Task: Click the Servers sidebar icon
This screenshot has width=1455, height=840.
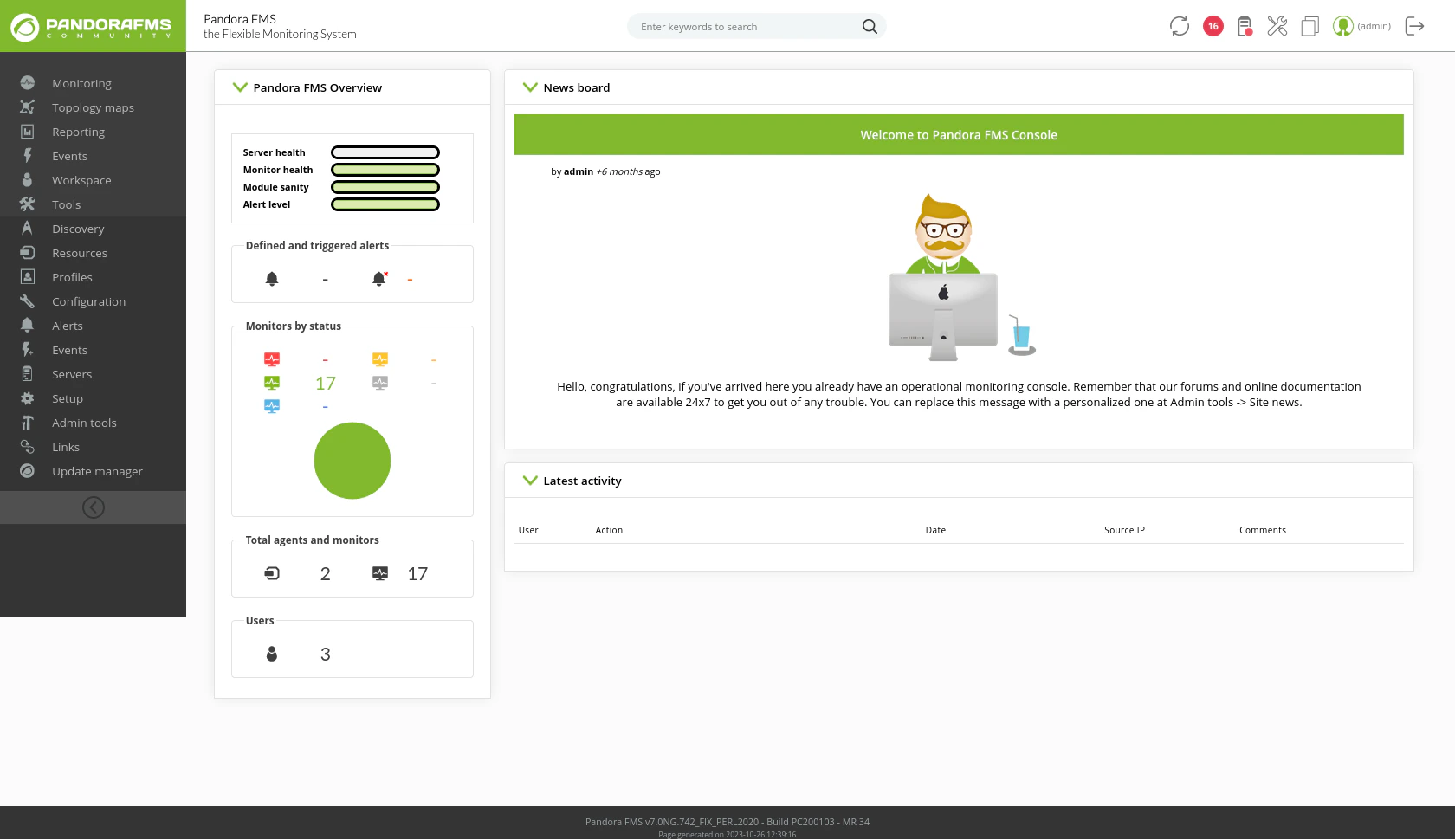Action: [28, 374]
